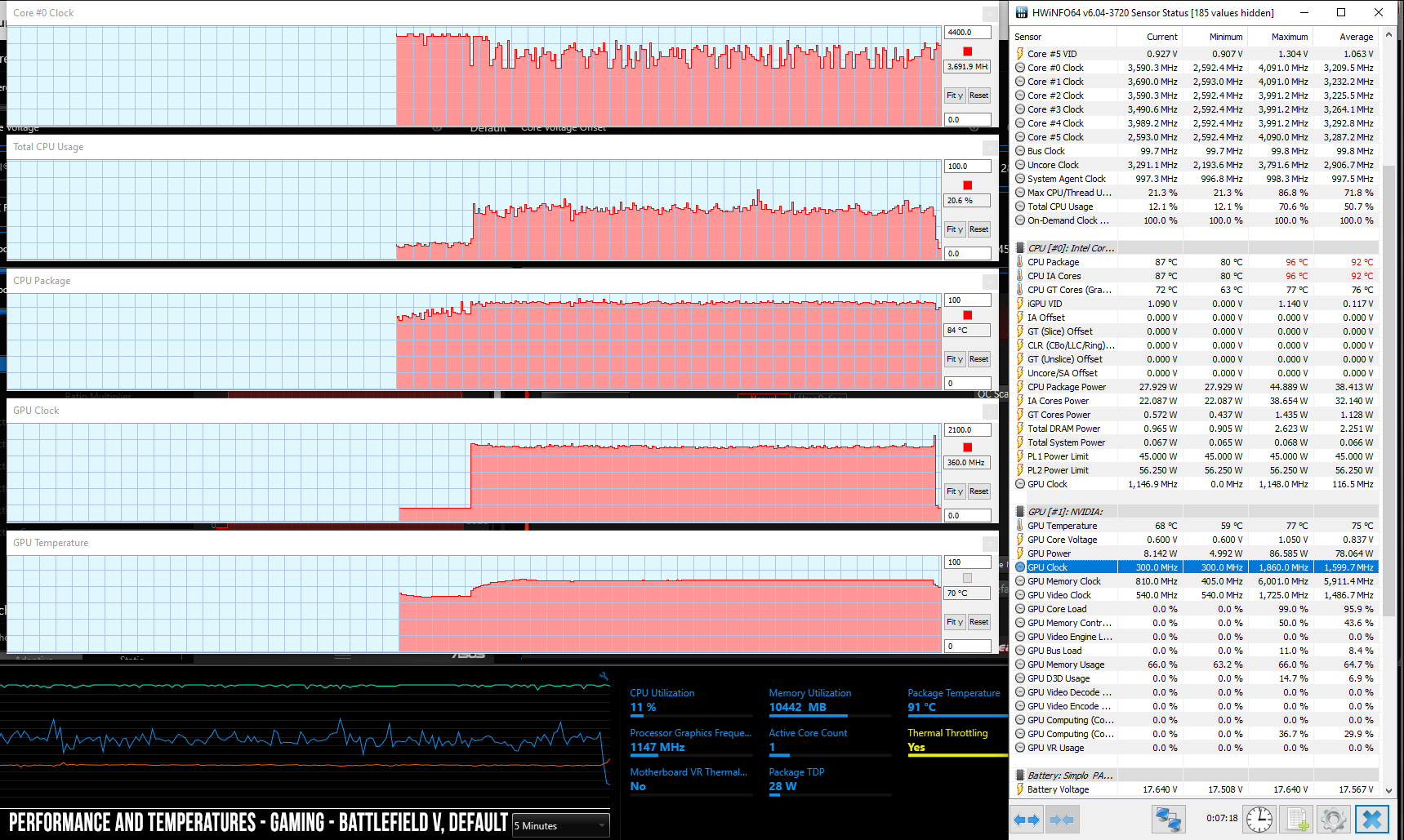Click Fit y in the GPU Clock graph
Viewport: 1404px width, 840px height.
(x=955, y=491)
